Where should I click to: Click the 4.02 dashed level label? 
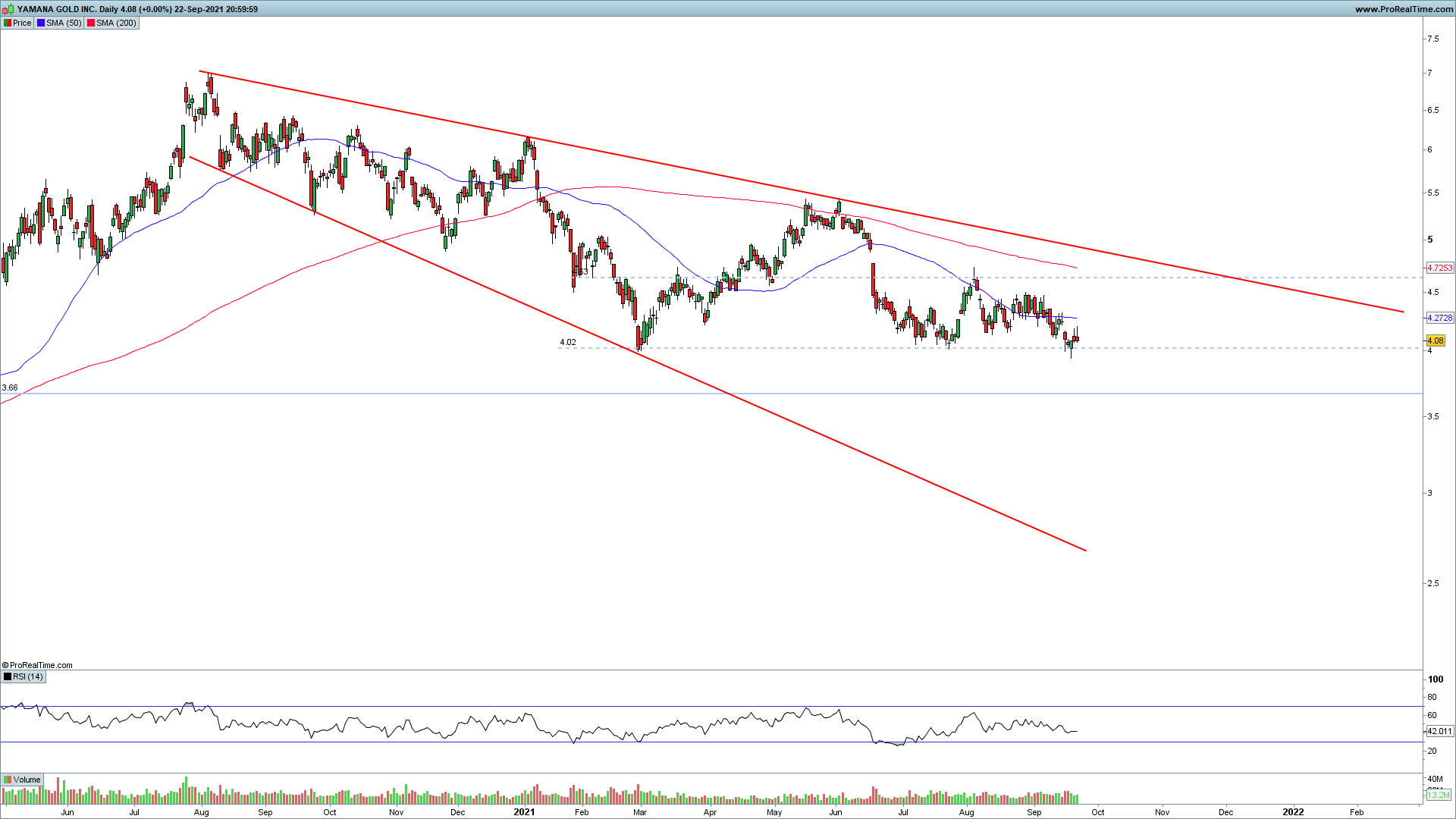click(x=567, y=342)
